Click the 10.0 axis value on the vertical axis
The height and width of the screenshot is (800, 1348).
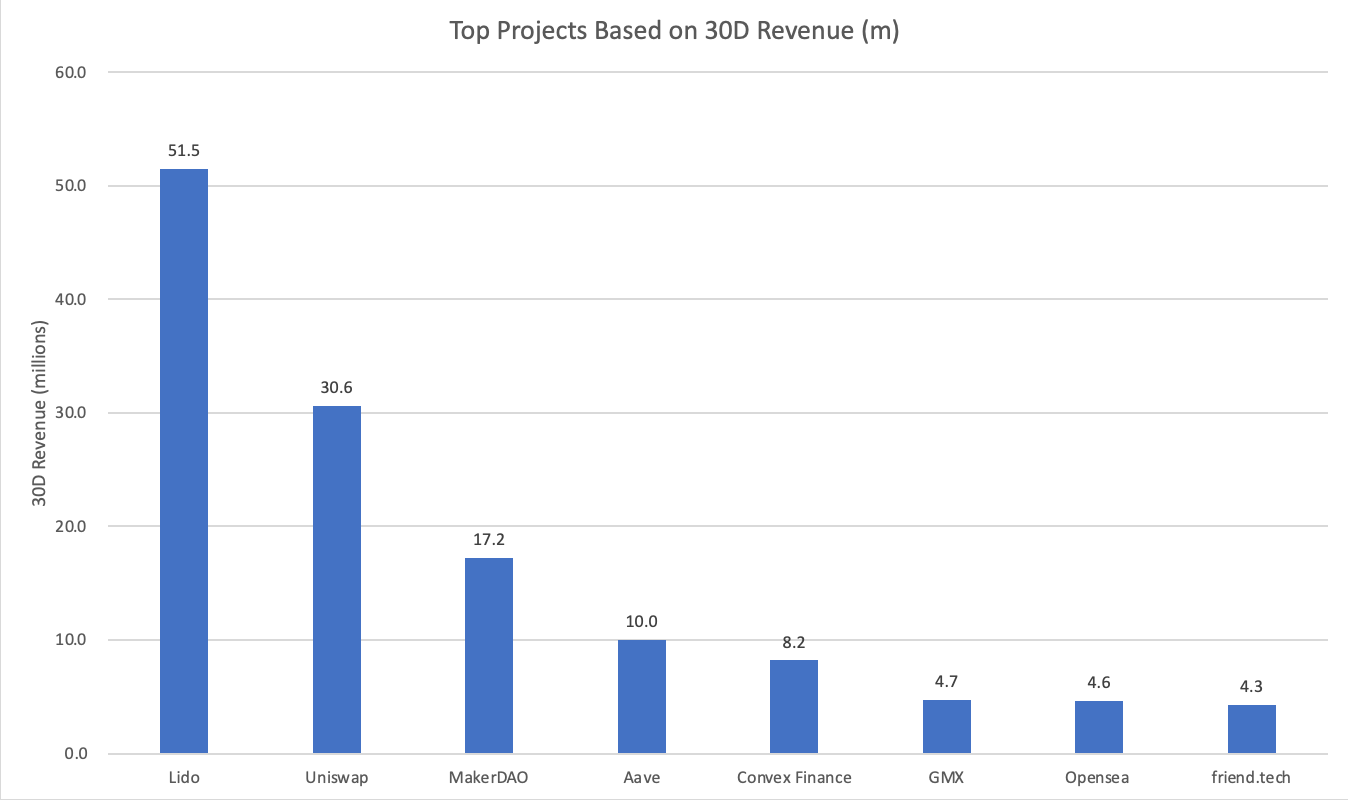point(73,640)
